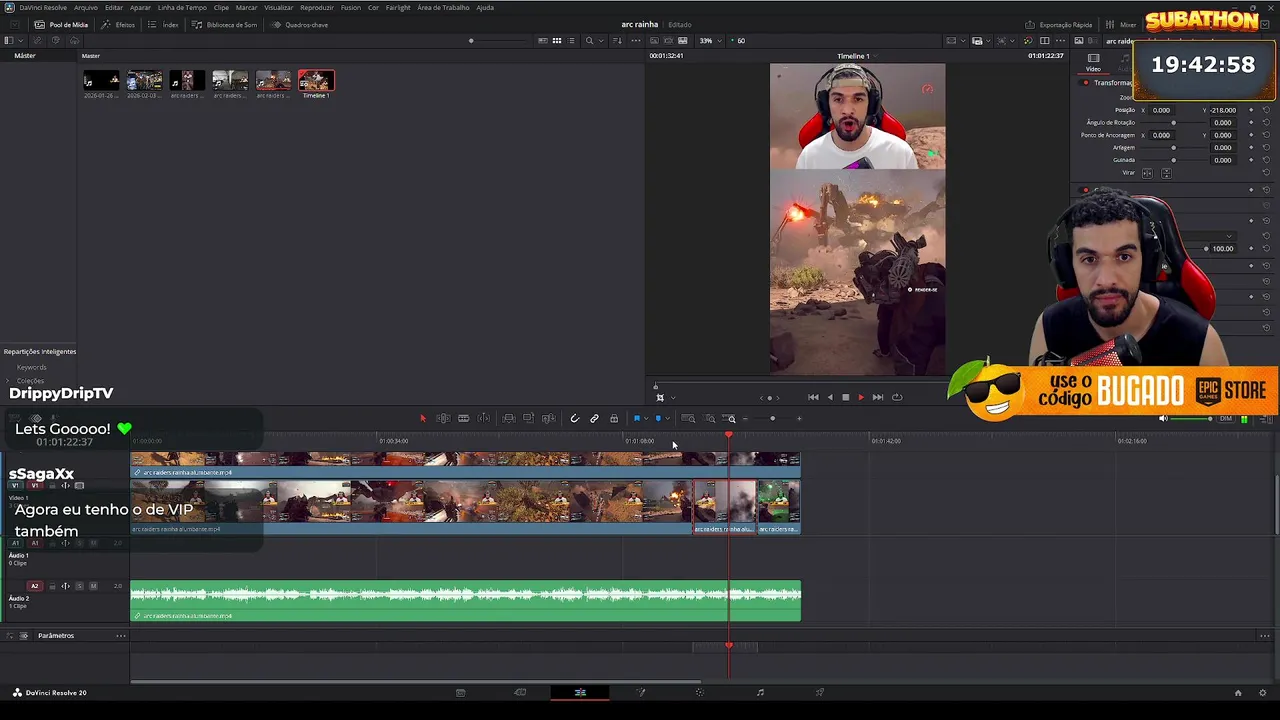
Task: Select the blade edit tool
Action: [463, 418]
